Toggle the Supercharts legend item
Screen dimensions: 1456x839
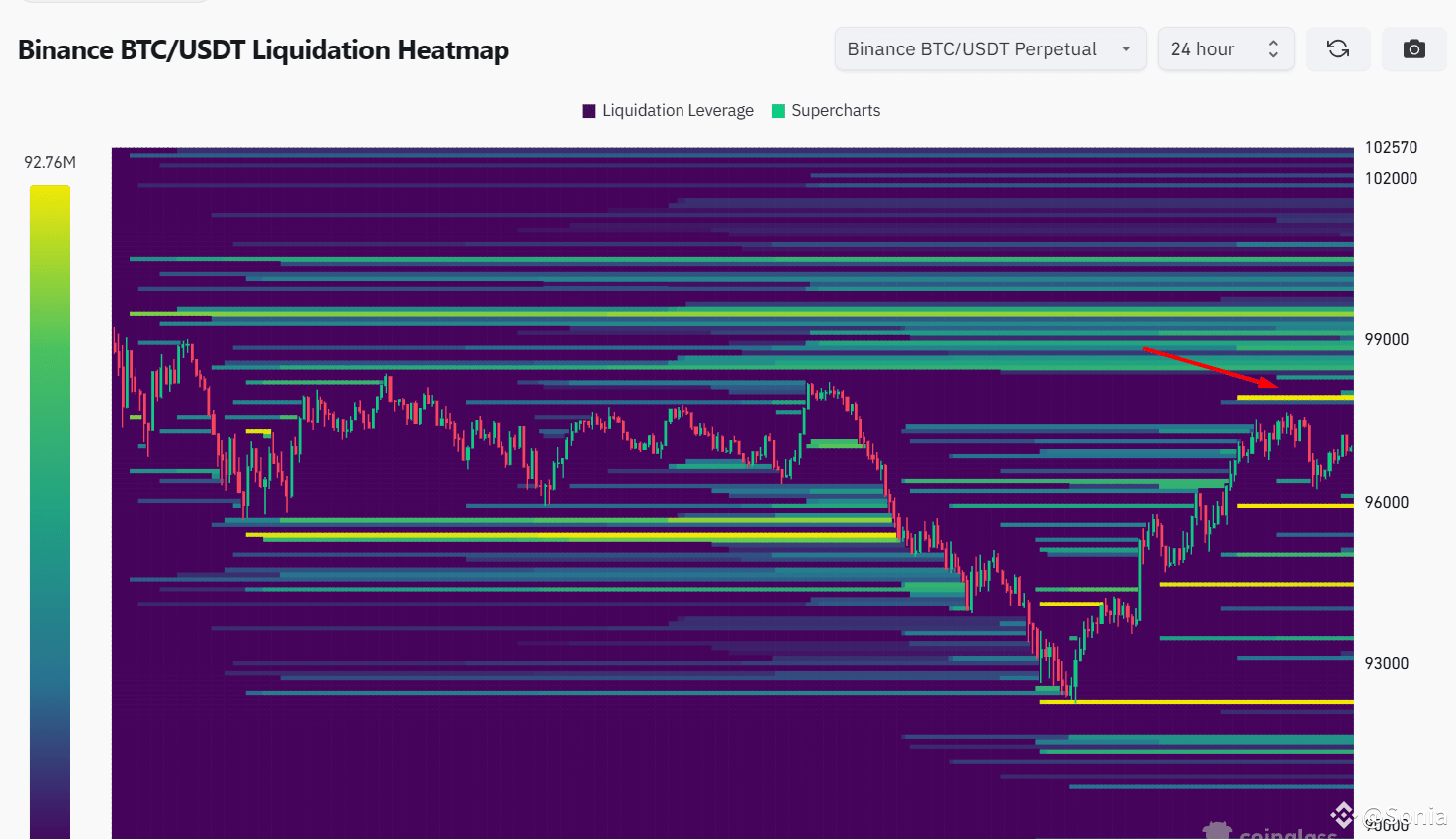pyautogui.click(x=826, y=110)
